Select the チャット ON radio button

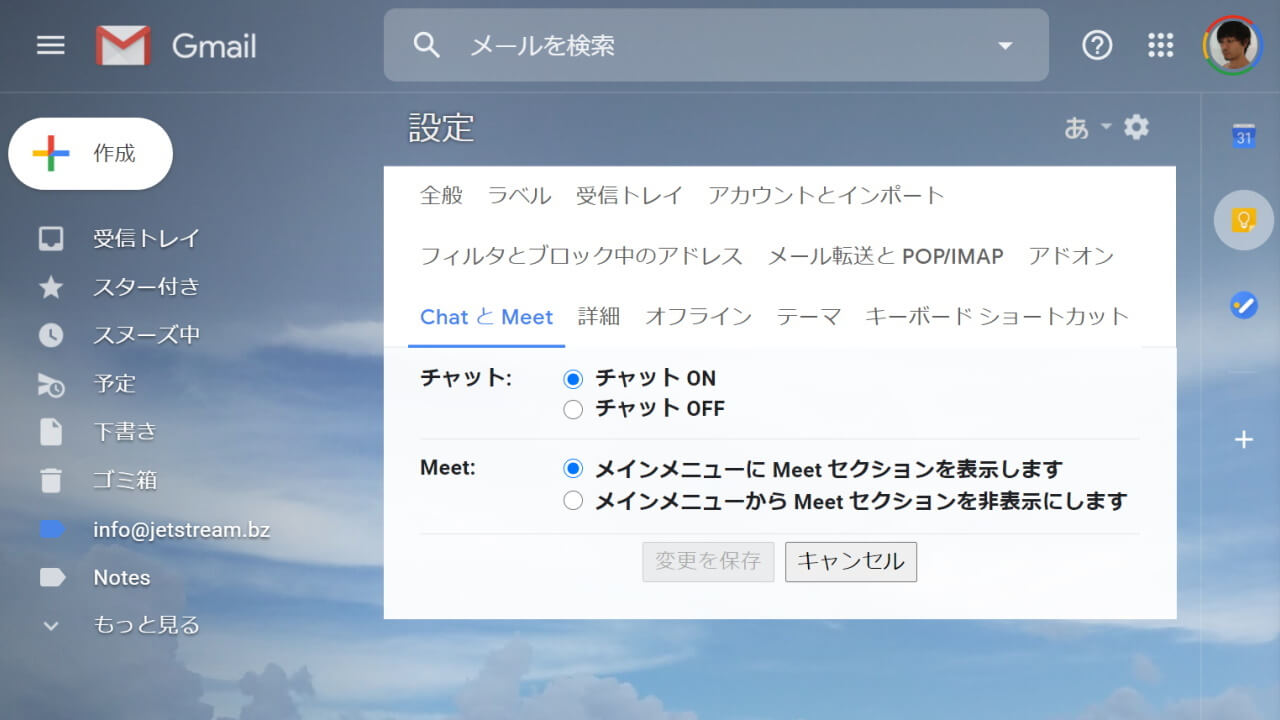[x=573, y=379]
